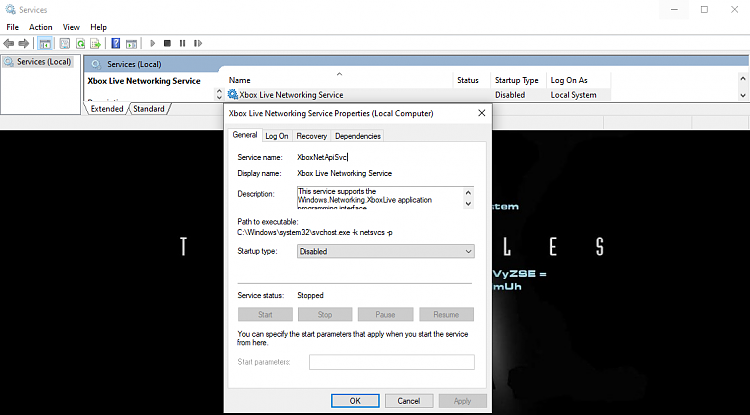Click the Path to executable svchost.exe text
750x415 pixels.
(x=315, y=233)
